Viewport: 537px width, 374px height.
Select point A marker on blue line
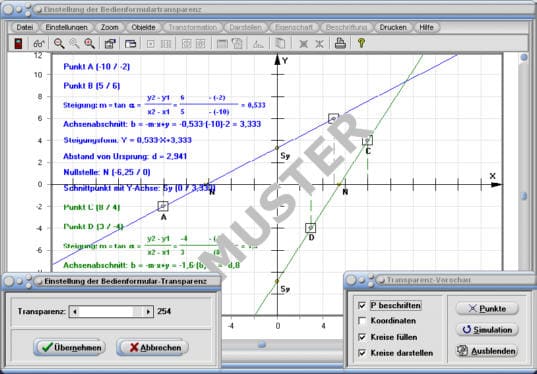point(163,206)
